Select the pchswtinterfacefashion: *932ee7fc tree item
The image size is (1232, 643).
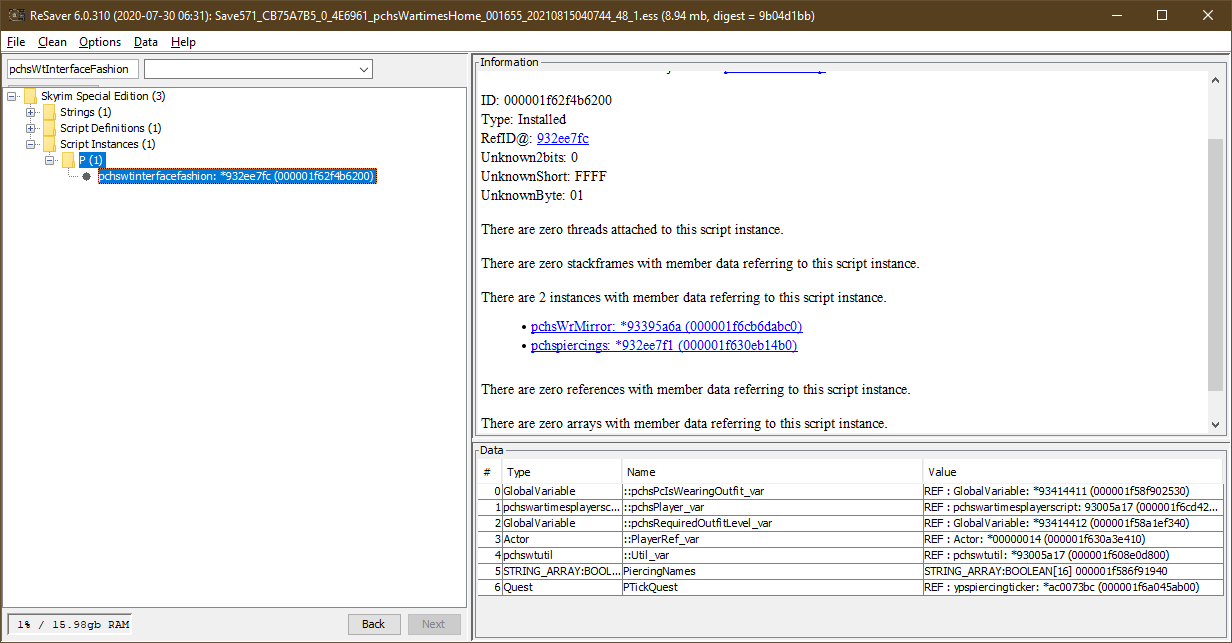pyautogui.click(x=237, y=176)
